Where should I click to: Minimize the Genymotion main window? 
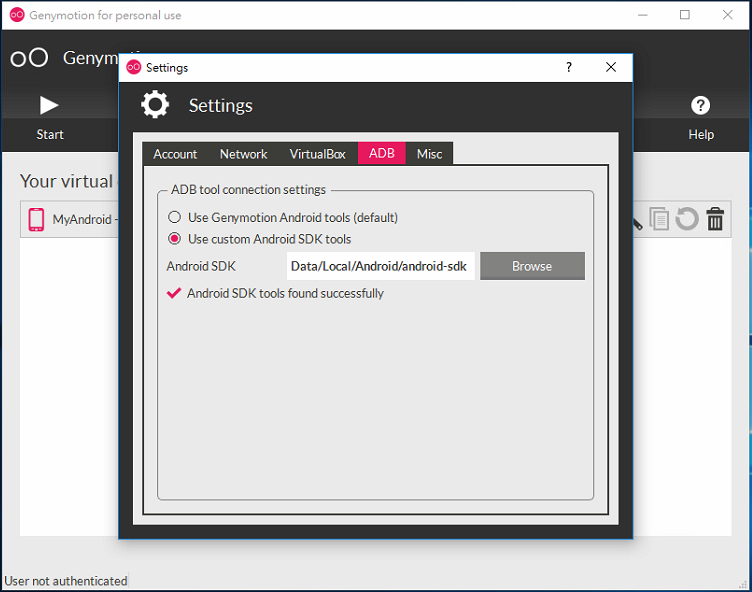643,15
